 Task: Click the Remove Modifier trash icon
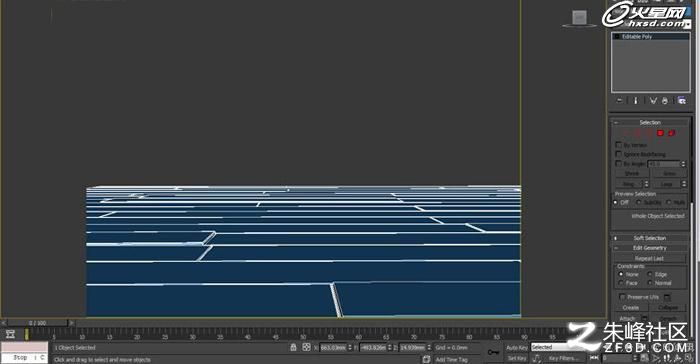pos(665,101)
